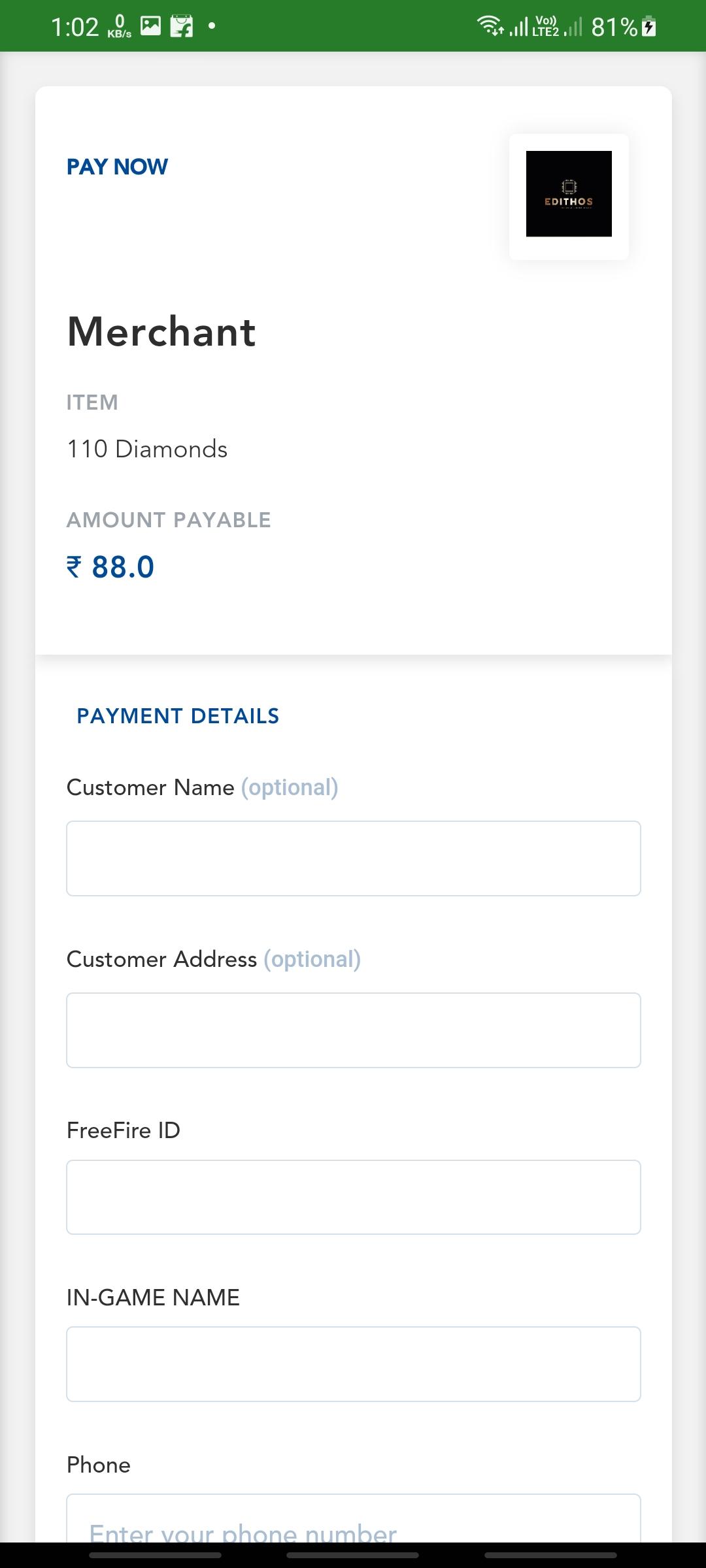Screen dimensions: 706x1568
Task: Focus the Customer Address input field
Action: 354,1030
